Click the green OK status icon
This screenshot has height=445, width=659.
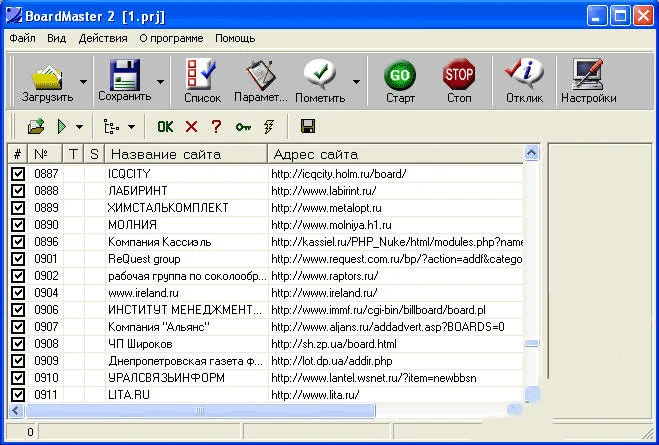click(165, 126)
